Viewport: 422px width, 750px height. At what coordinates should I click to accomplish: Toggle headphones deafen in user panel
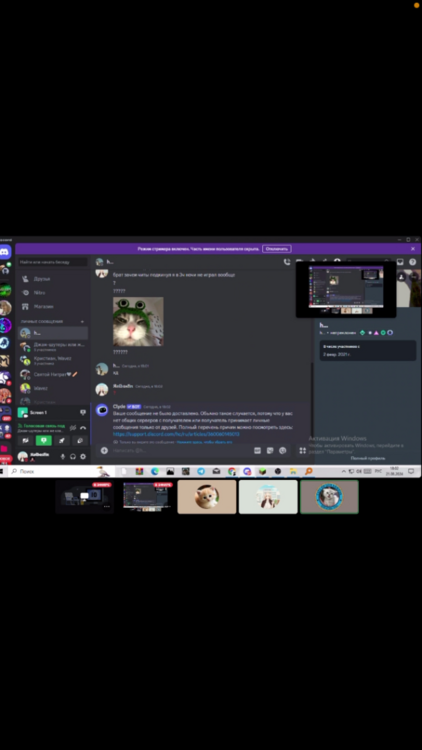(x=73, y=457)
